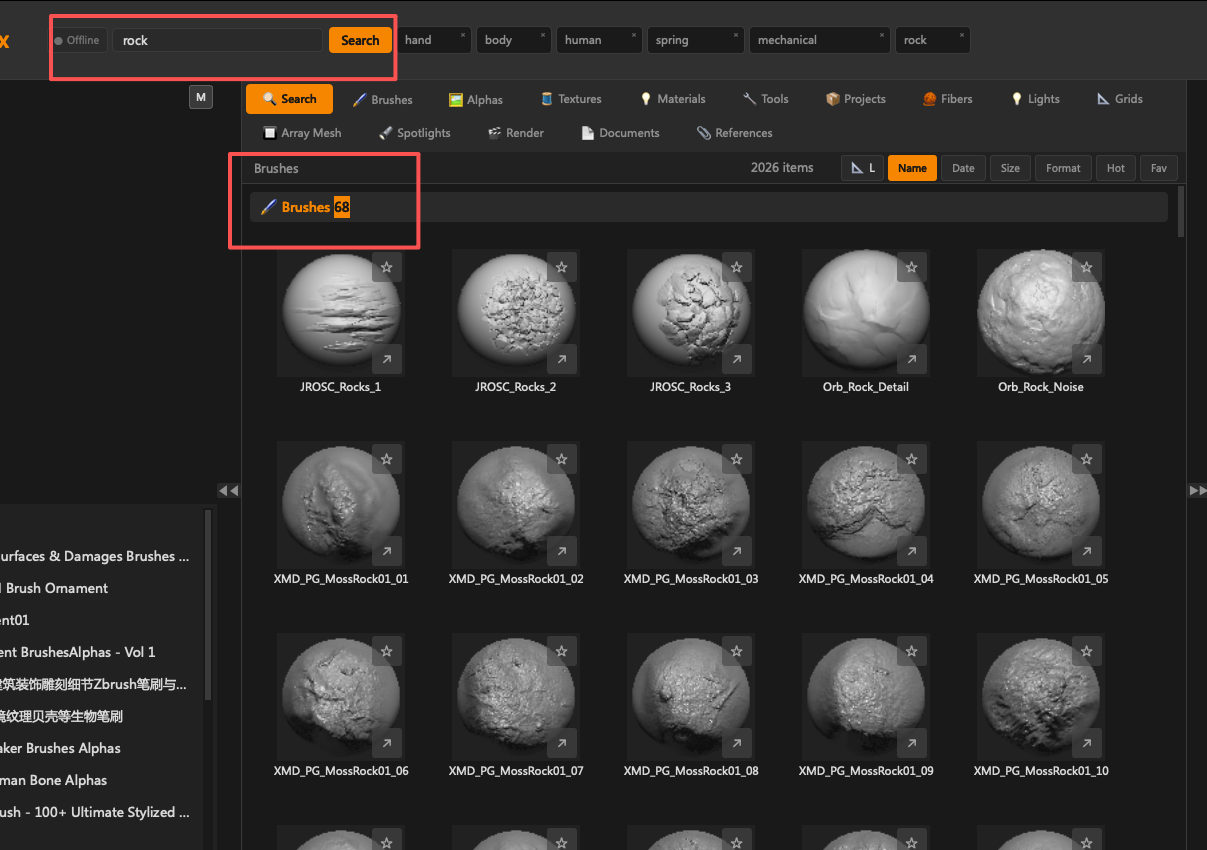Open the Documents tab
1207x850 pixels.
coord(620,133)
